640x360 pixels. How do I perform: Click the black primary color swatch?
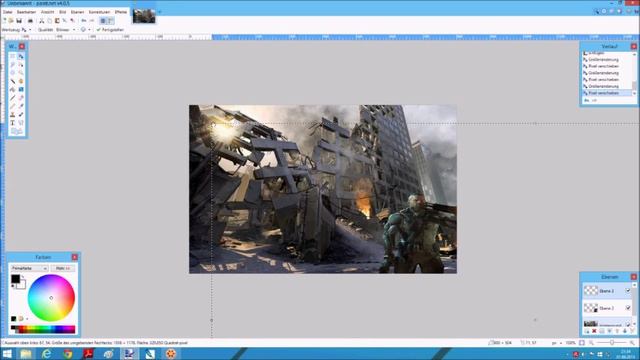(15, 279)
